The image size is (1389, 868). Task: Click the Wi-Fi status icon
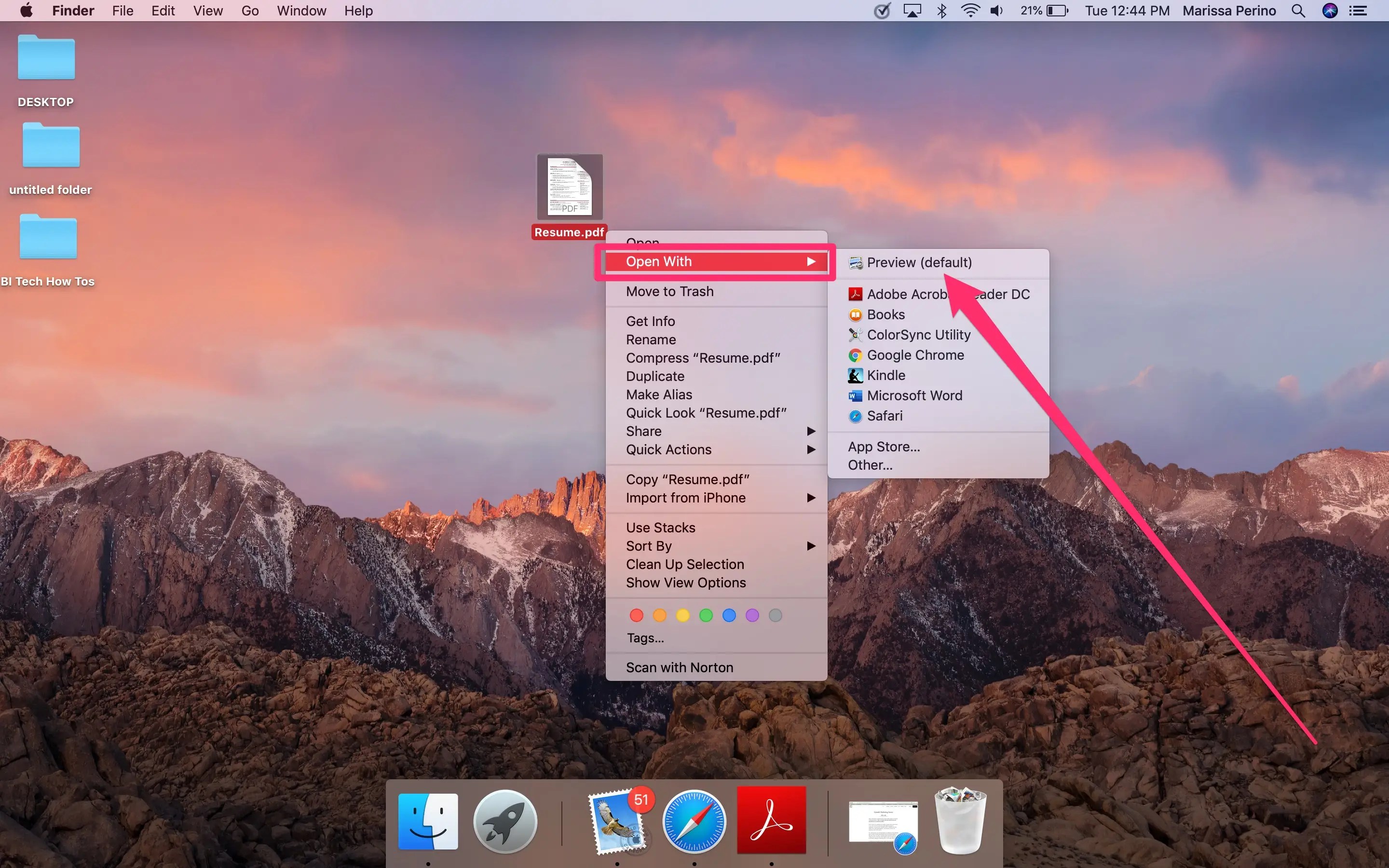pyautogui.click(x=969, y=11)
